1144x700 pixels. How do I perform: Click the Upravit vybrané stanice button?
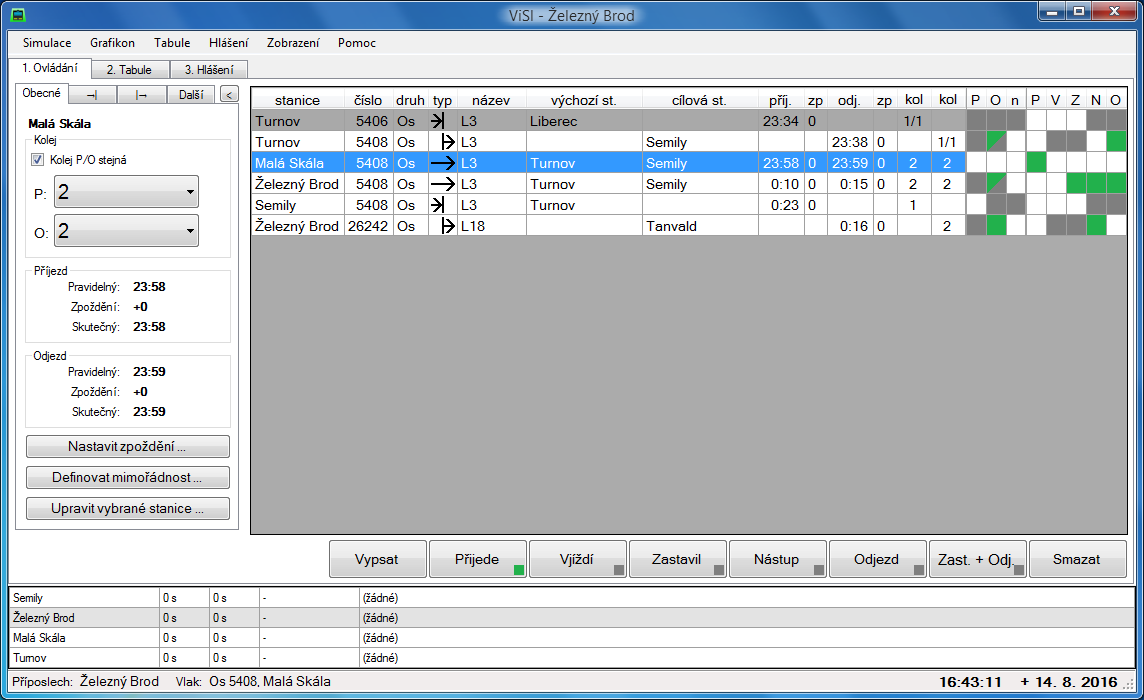tap(128, 508)
